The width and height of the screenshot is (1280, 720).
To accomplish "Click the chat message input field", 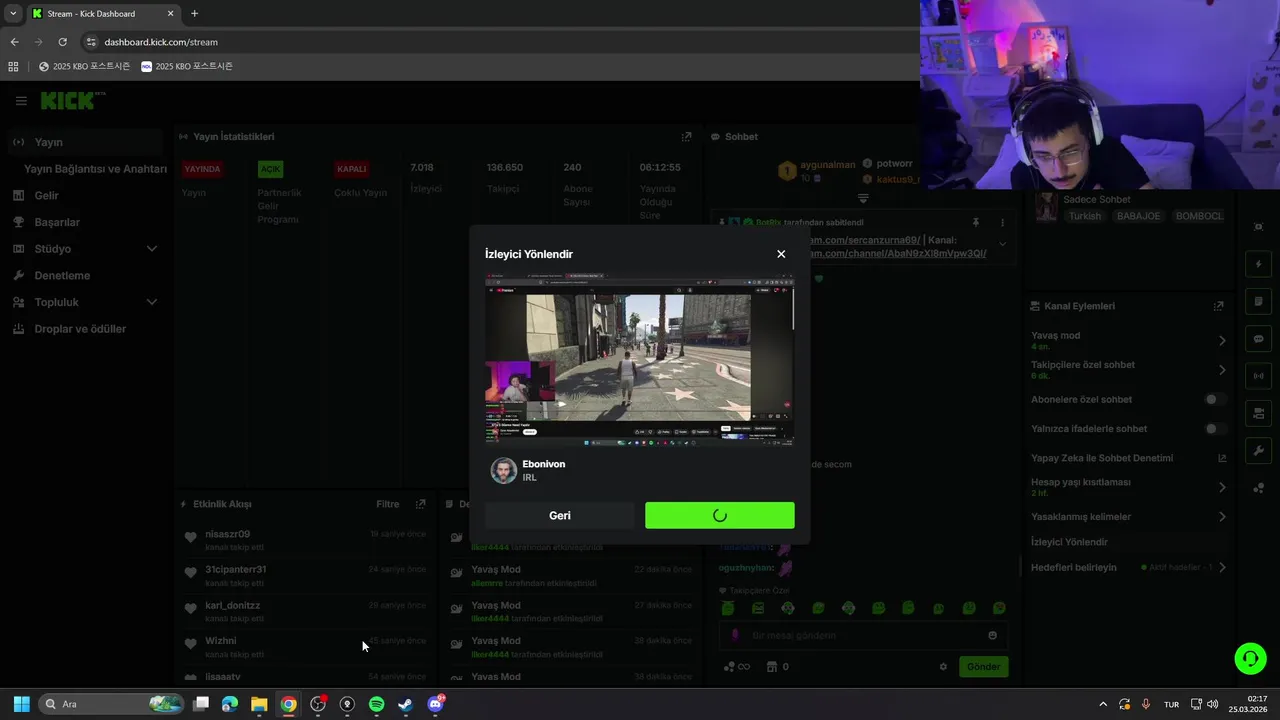I will pos(862,635).
